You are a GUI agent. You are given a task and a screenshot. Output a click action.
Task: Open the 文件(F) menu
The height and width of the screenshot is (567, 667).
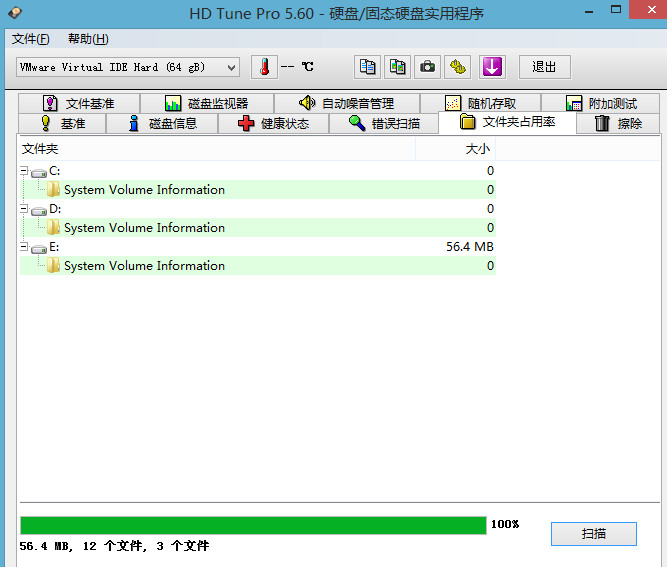click(30, 39)
